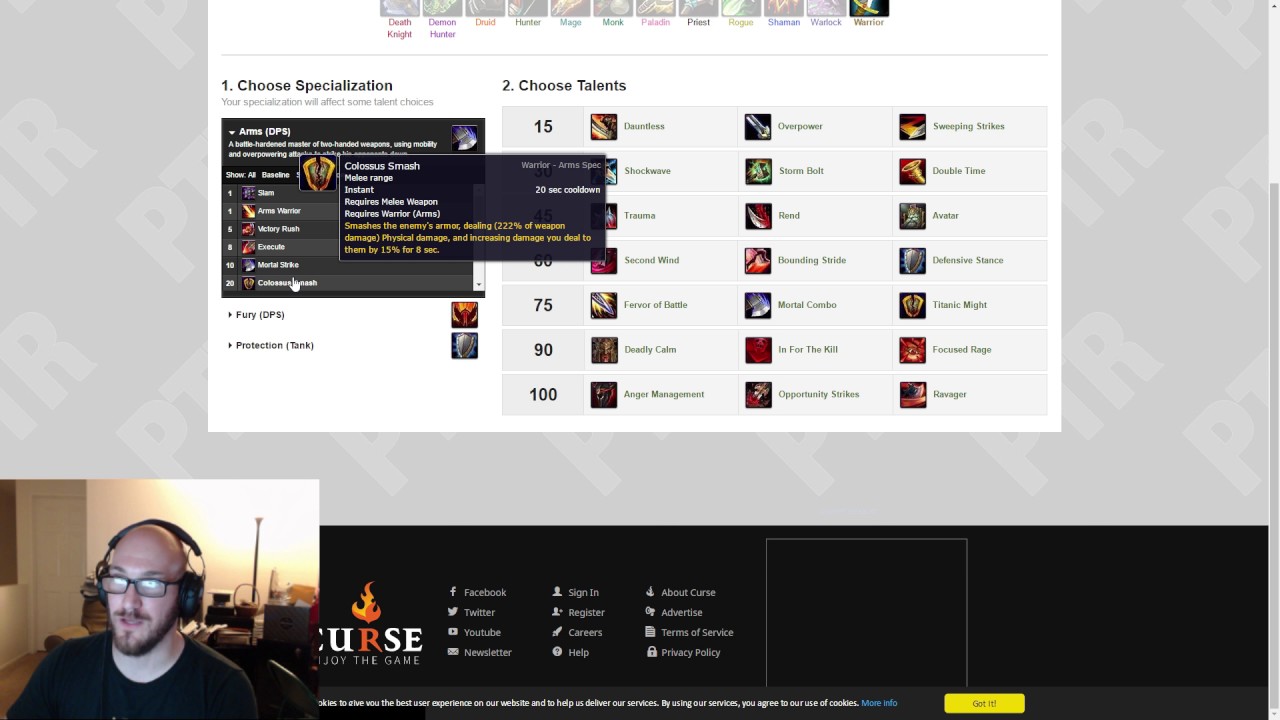Viewport: 1280px width, 720px height.
Task: Click the Victory Rush ability icon
Action: point(249,229)
